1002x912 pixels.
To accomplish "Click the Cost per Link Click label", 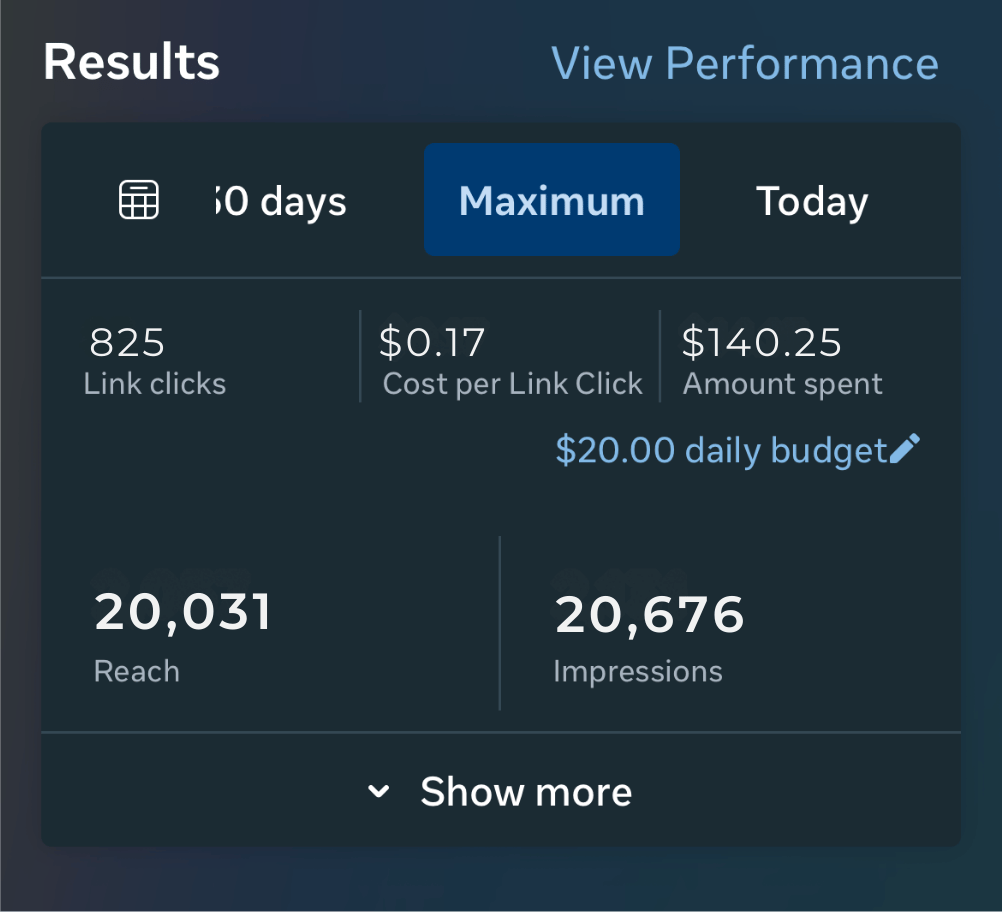I will (512, 384).
